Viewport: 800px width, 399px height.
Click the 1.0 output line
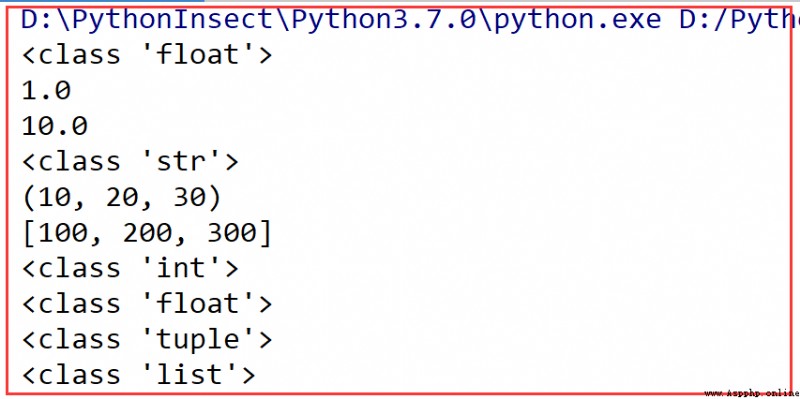click(46, 90)
